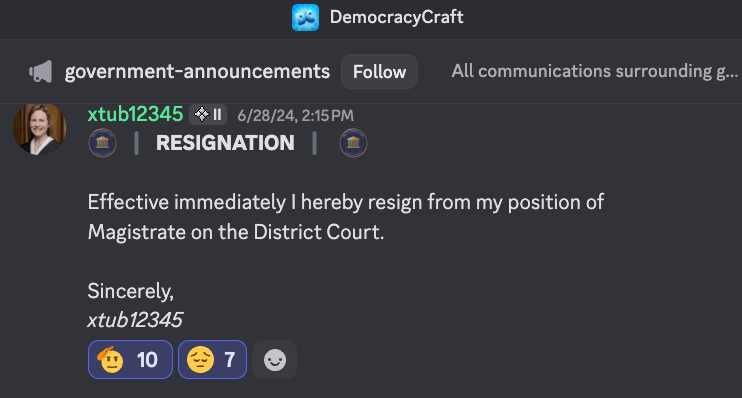Open the xtub12345 username in green
This screenshot has height=398, width=742.
coord(135,114)
